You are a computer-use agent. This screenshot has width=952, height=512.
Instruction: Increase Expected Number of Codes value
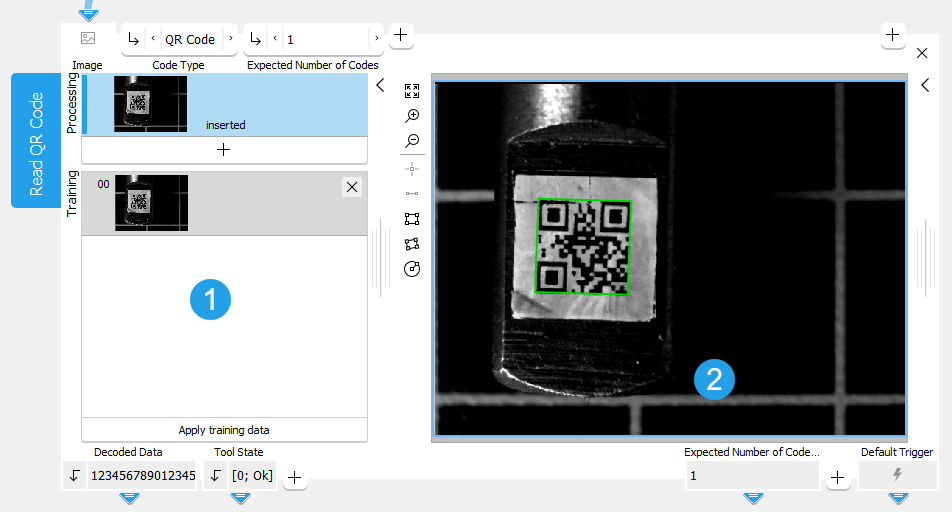click(376, 39)
